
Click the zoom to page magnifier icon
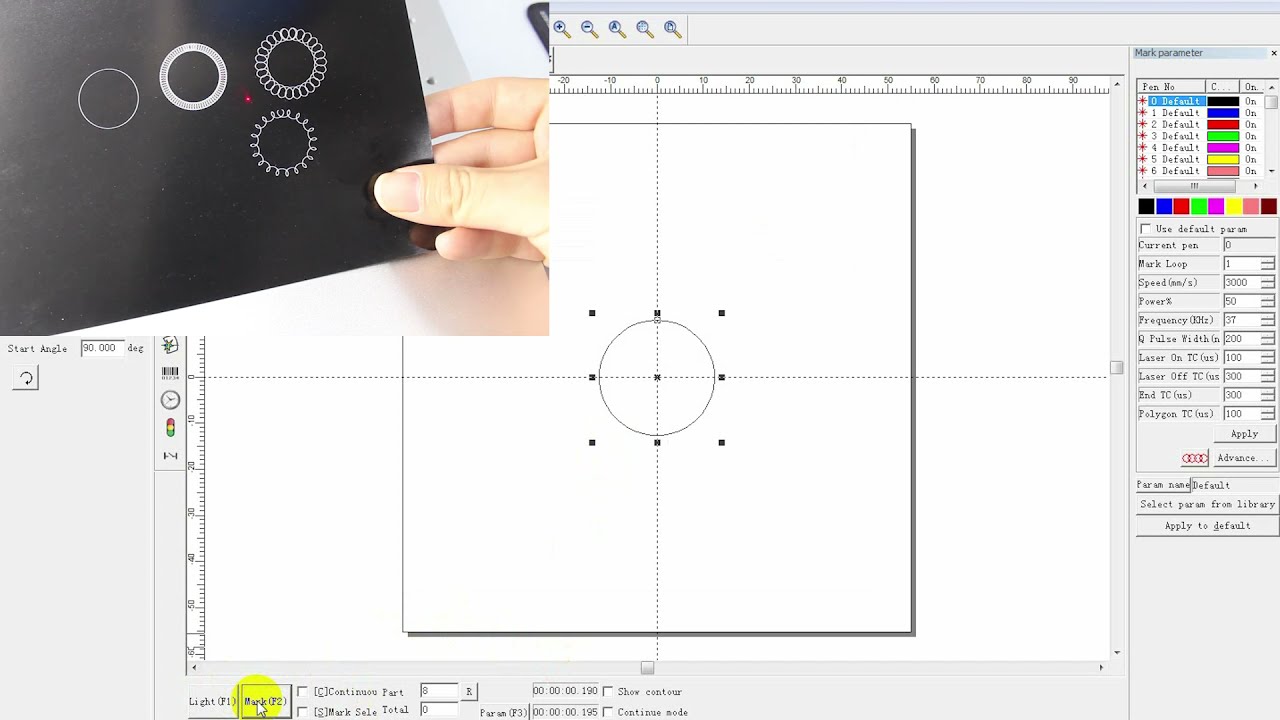click(673, 29)
